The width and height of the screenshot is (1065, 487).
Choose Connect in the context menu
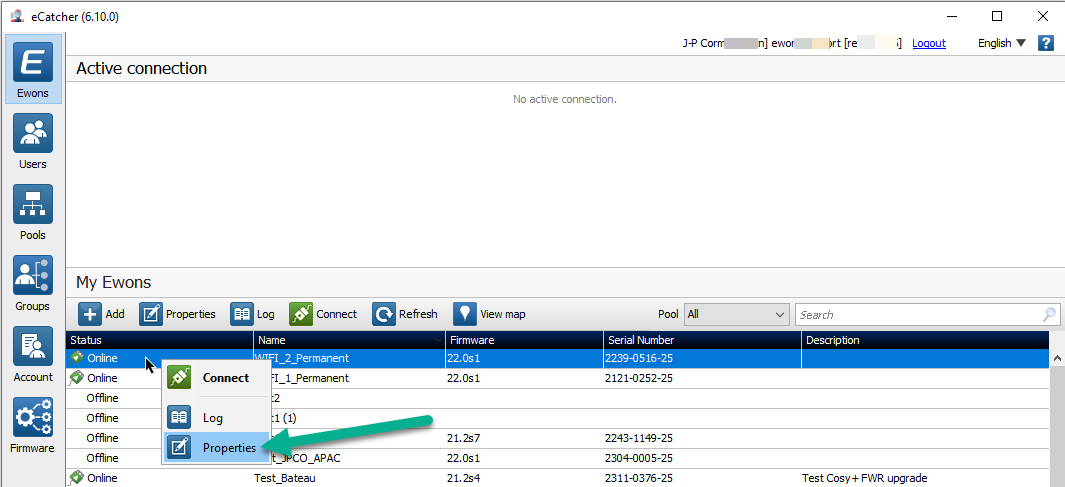(216, 378)
